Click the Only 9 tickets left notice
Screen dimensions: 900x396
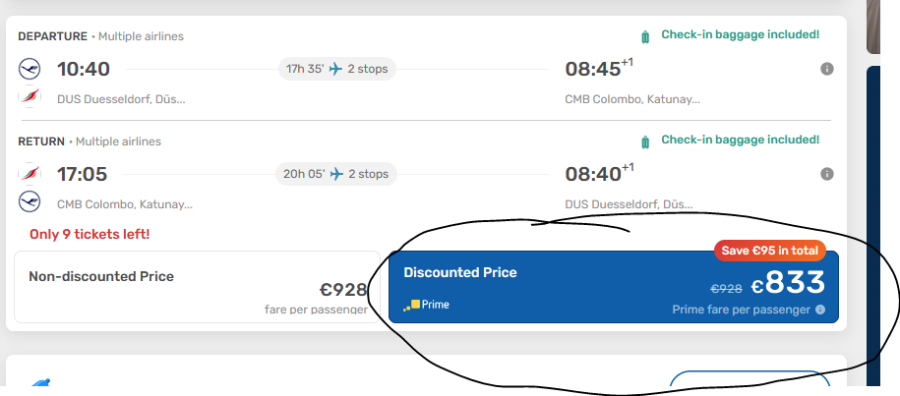[90, 234]
